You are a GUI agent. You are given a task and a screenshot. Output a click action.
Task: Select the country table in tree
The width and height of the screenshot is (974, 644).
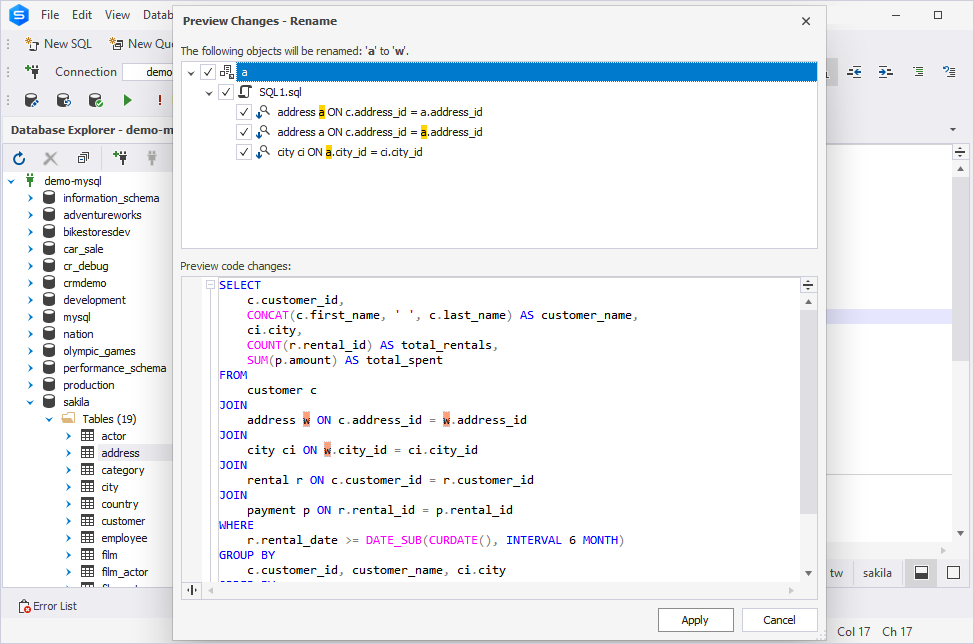tap(119, 504)
